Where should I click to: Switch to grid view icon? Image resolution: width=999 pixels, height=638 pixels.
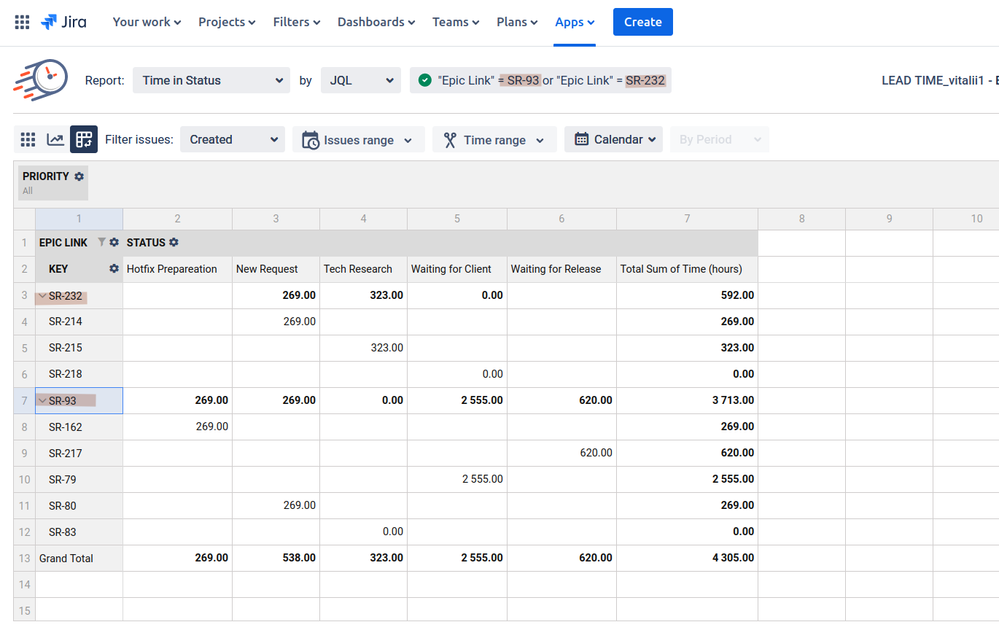tap(28, 140)
